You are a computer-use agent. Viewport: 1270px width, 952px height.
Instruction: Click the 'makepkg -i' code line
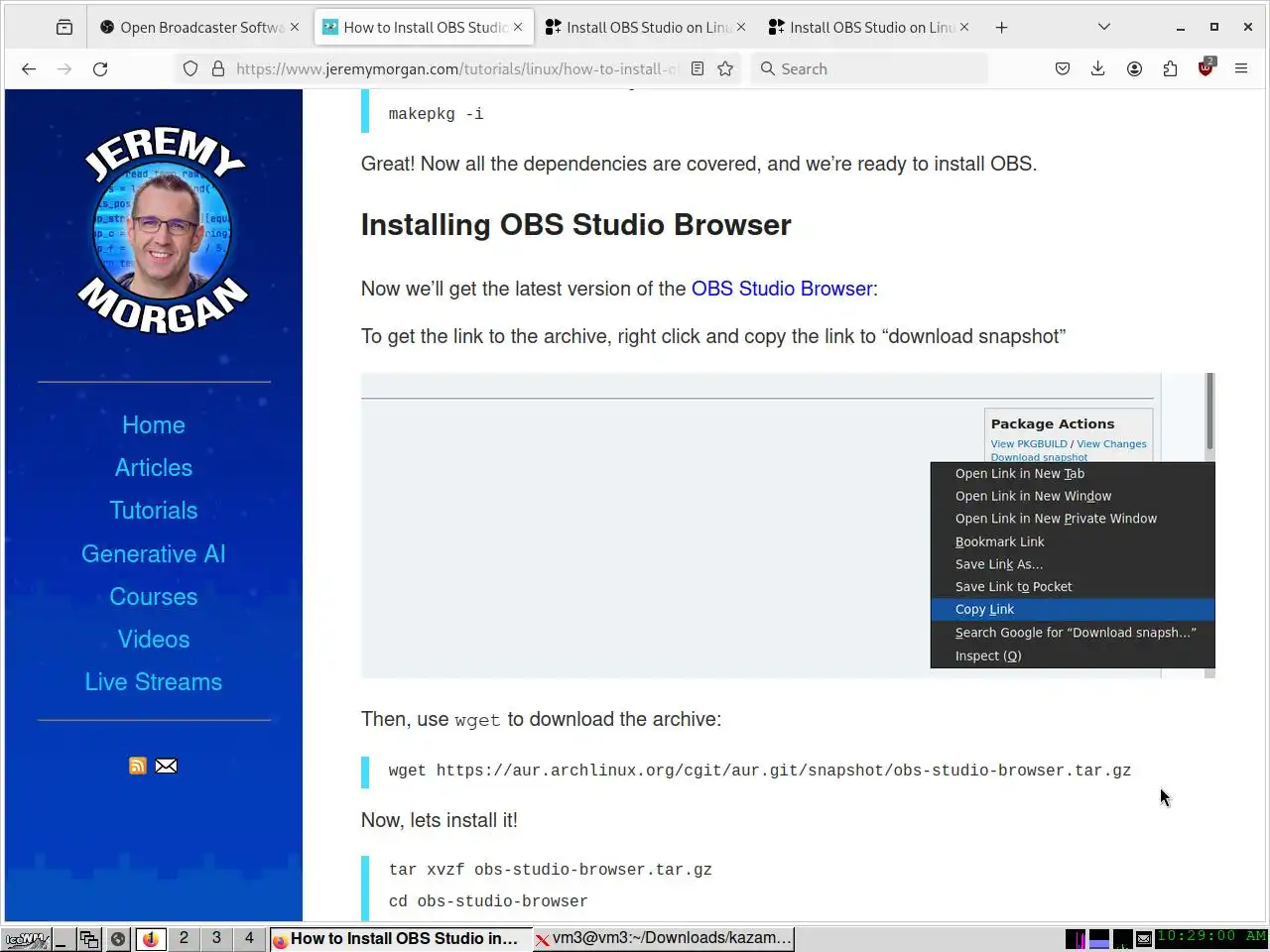click(436, 114)
